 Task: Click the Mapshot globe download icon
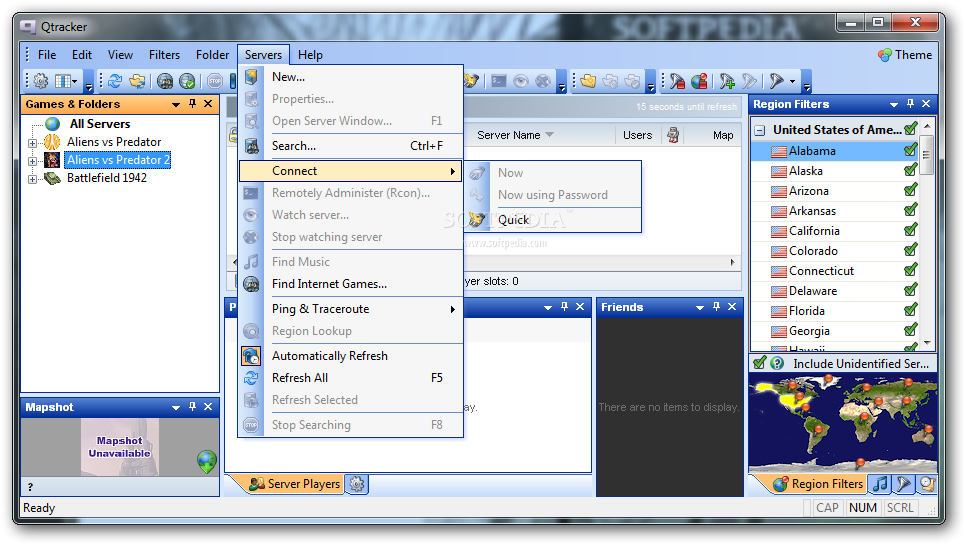[207, 461]
